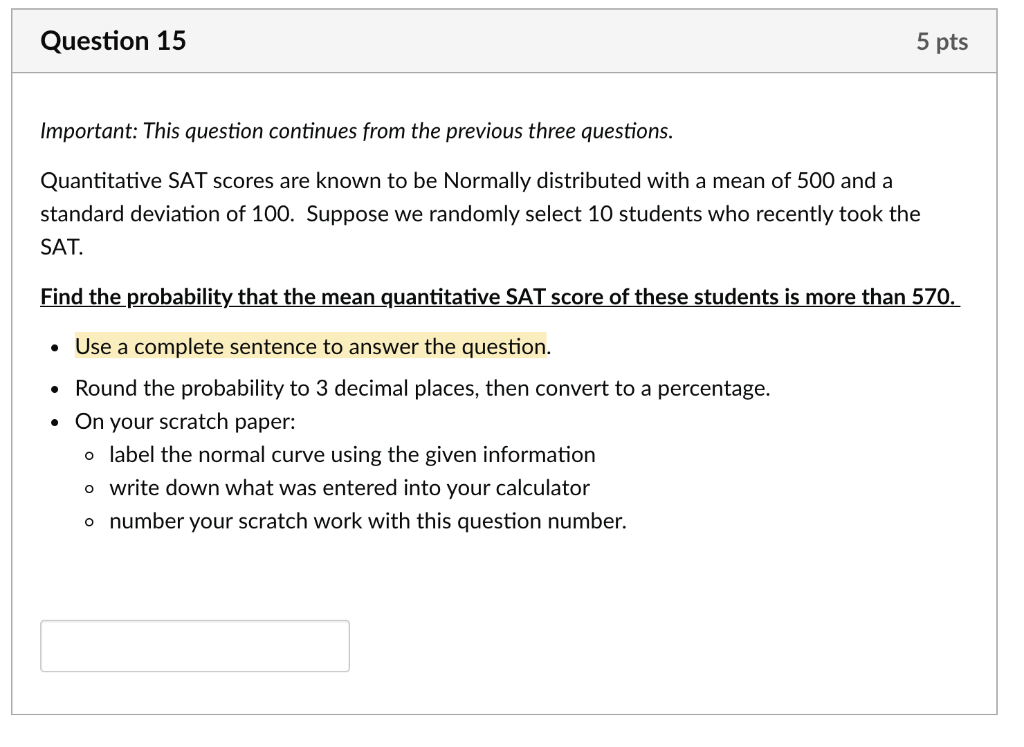1024x747 pixels.
Task: Click the Important italic note
Action: pos(355,130)
